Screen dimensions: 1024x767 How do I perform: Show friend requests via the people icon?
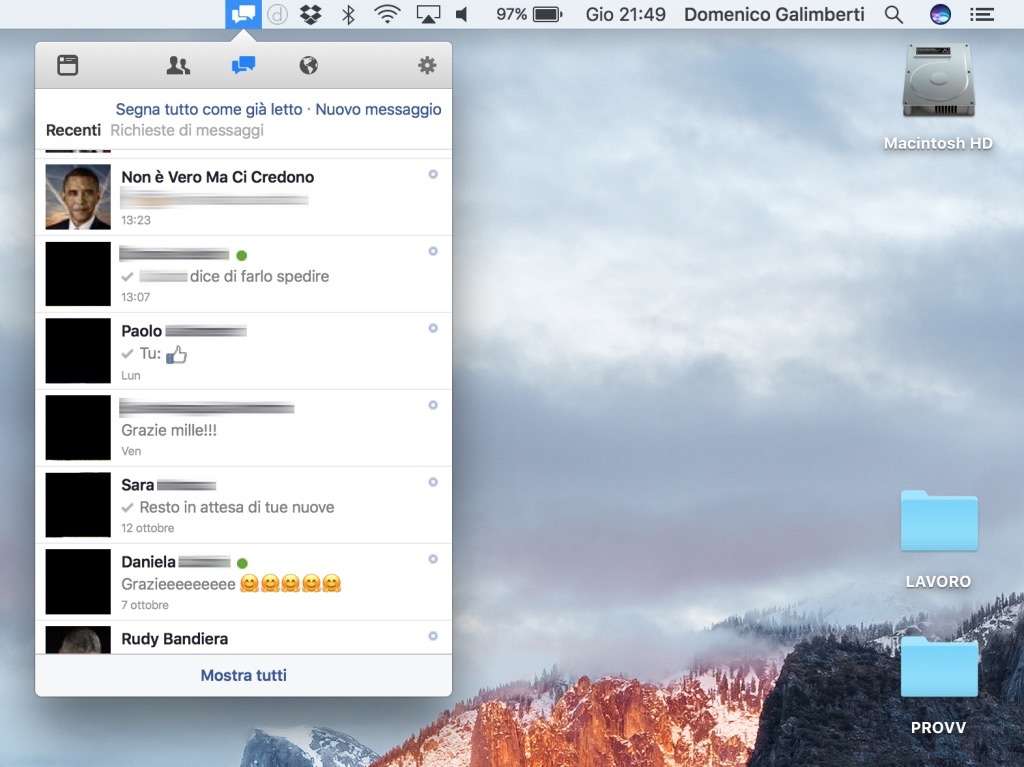(178, 66)
